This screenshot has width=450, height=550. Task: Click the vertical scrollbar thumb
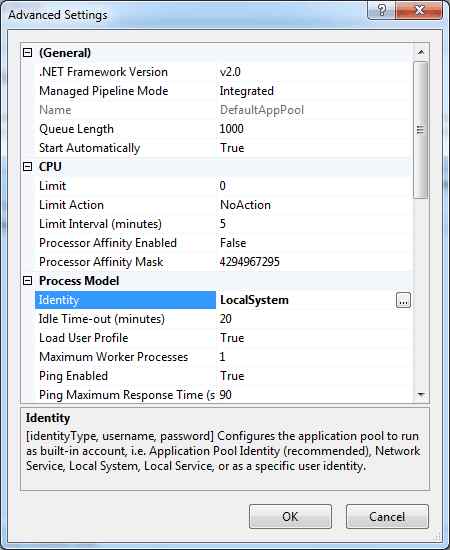[421, 130]
